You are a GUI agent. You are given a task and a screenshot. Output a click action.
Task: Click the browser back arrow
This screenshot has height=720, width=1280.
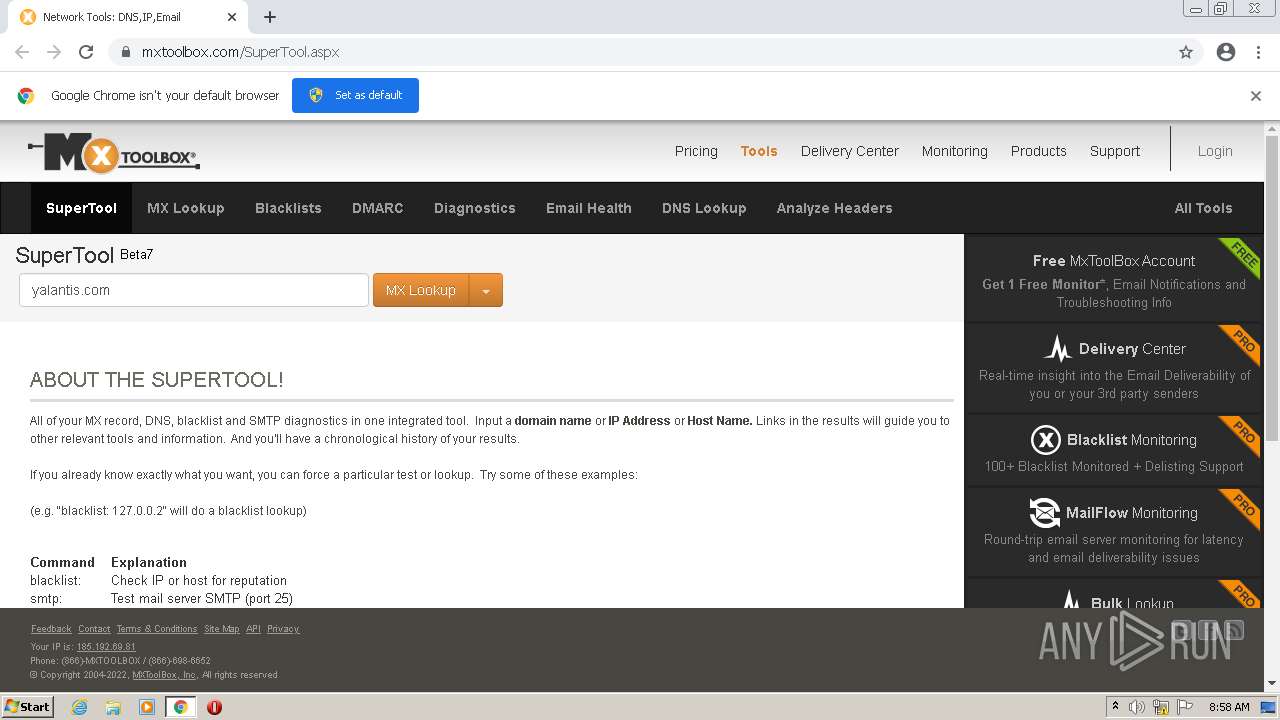tap(22, 52)
